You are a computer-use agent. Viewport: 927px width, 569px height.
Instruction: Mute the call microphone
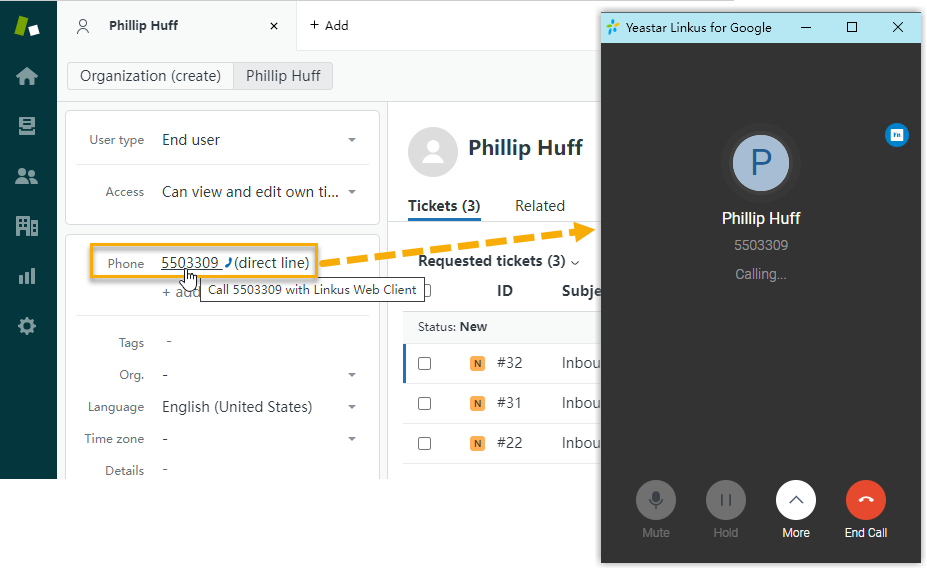[656, 500]
